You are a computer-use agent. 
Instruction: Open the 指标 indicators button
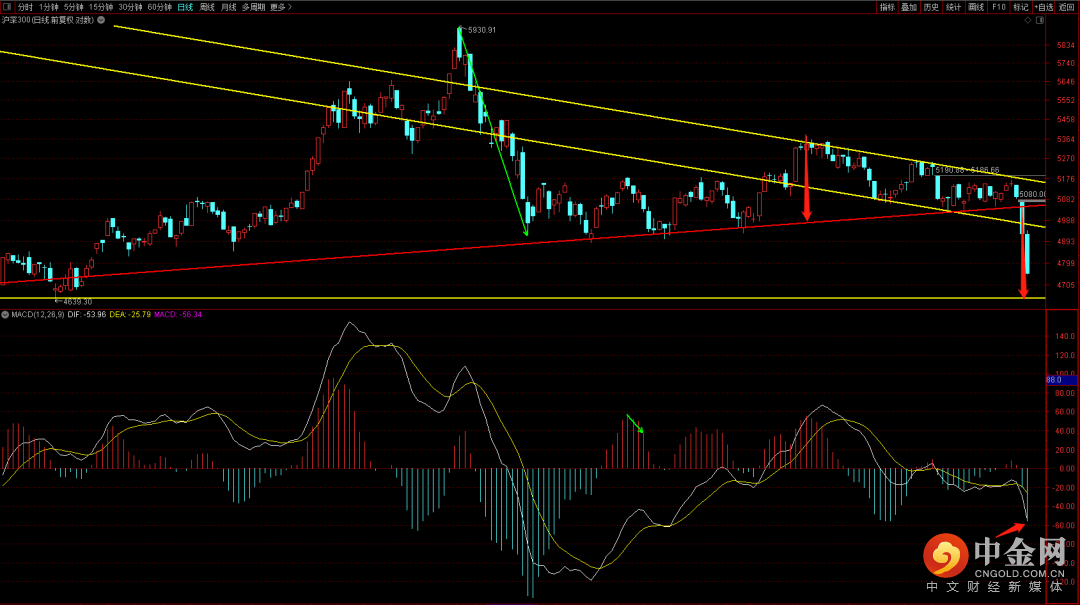(x=887, y=7)
